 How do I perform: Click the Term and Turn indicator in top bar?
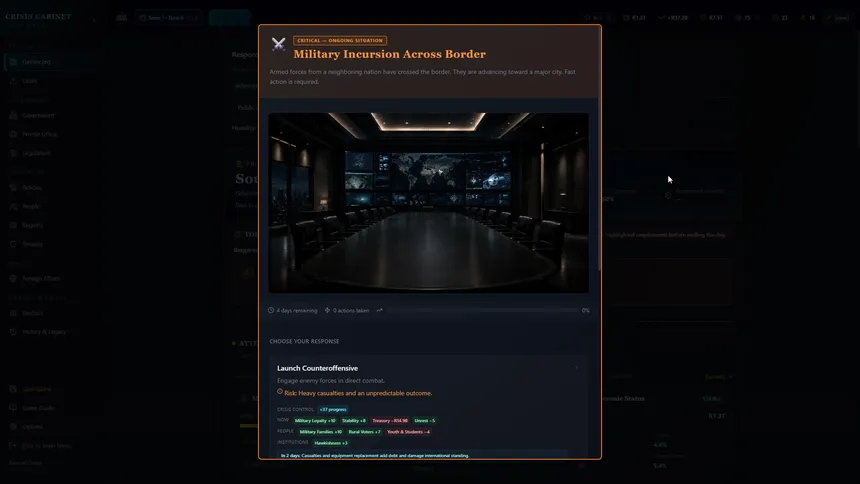click(x=168, y=18)
